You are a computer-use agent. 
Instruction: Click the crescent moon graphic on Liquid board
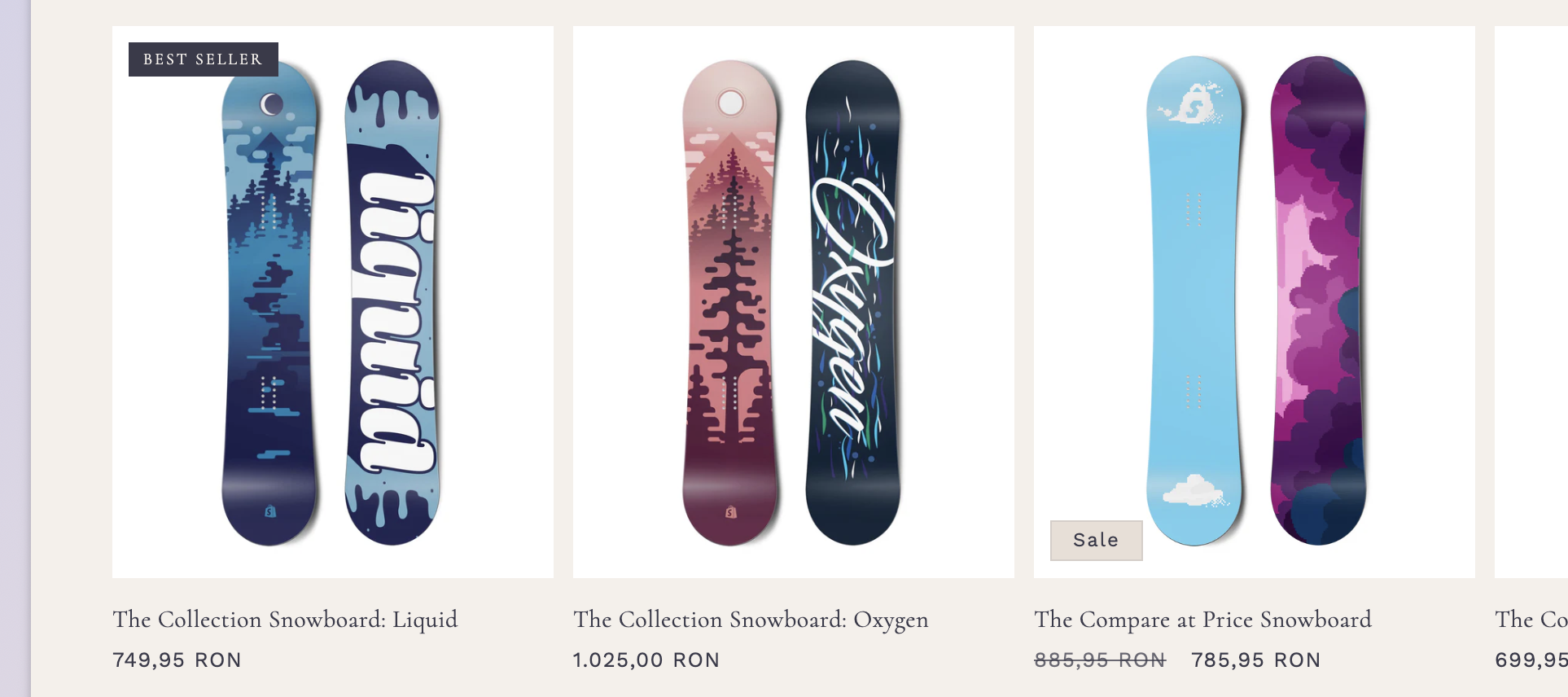tap(269, 103)
